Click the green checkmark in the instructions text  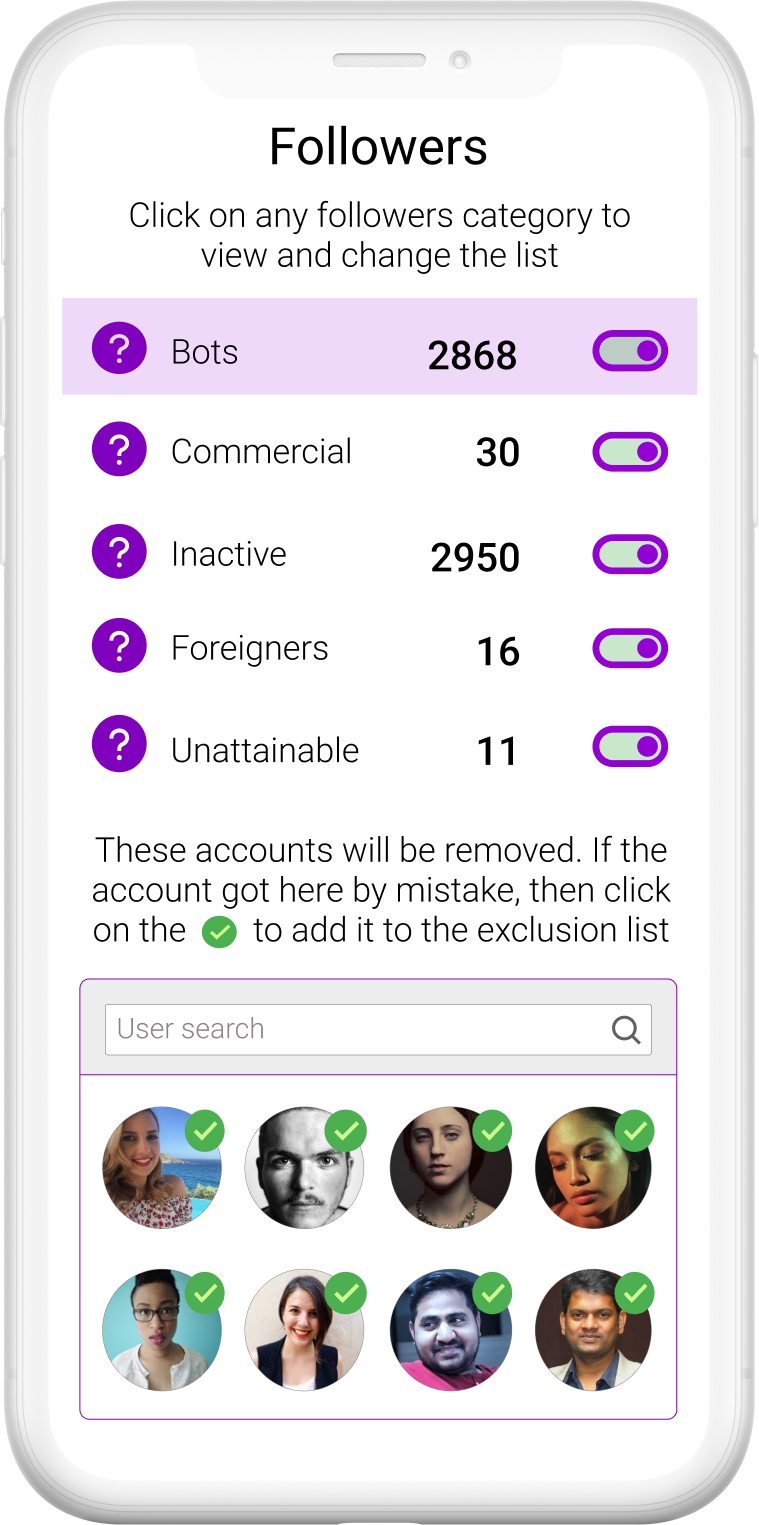[x=218, y=933]
